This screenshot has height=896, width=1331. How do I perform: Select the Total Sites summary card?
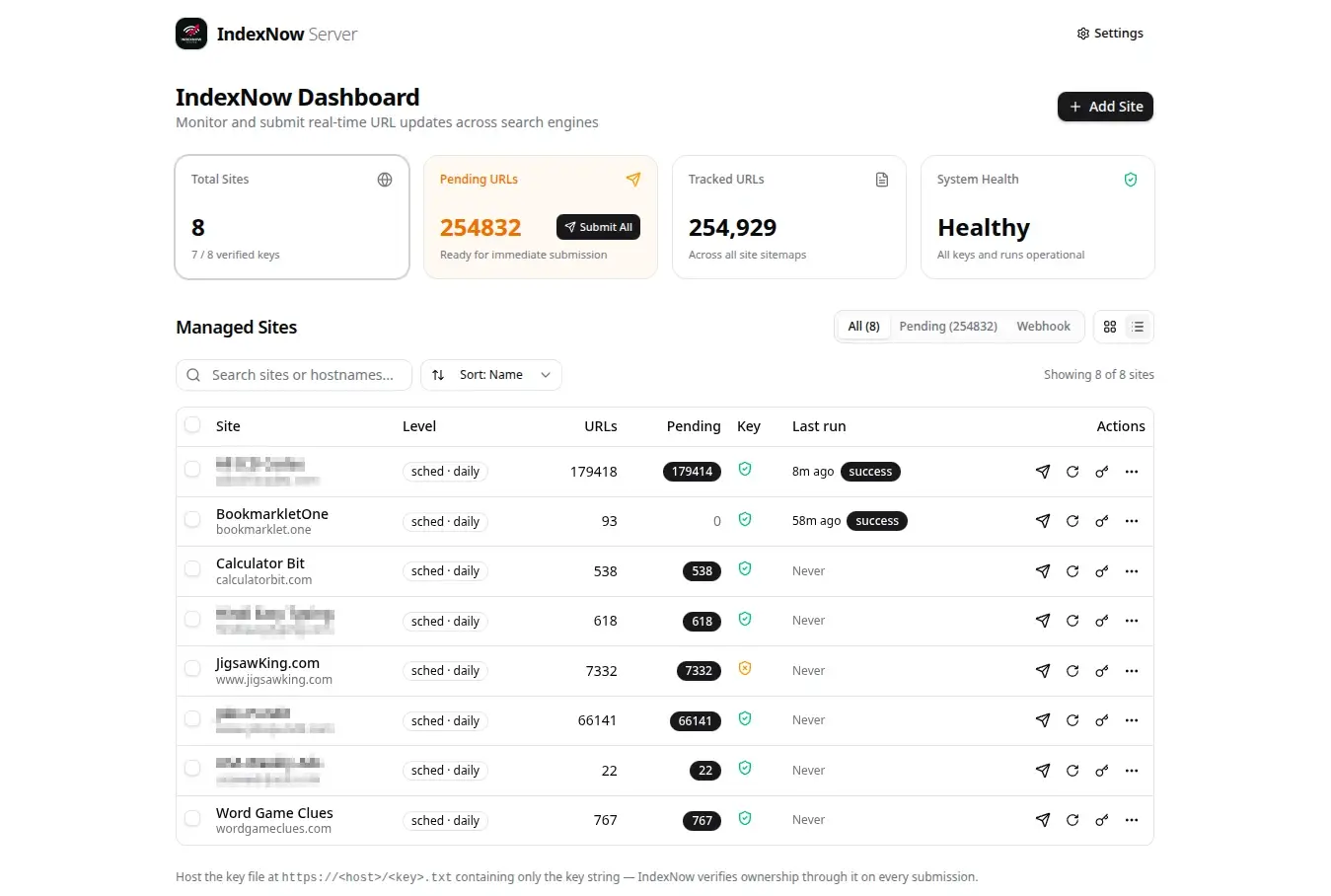coord(292,217)
